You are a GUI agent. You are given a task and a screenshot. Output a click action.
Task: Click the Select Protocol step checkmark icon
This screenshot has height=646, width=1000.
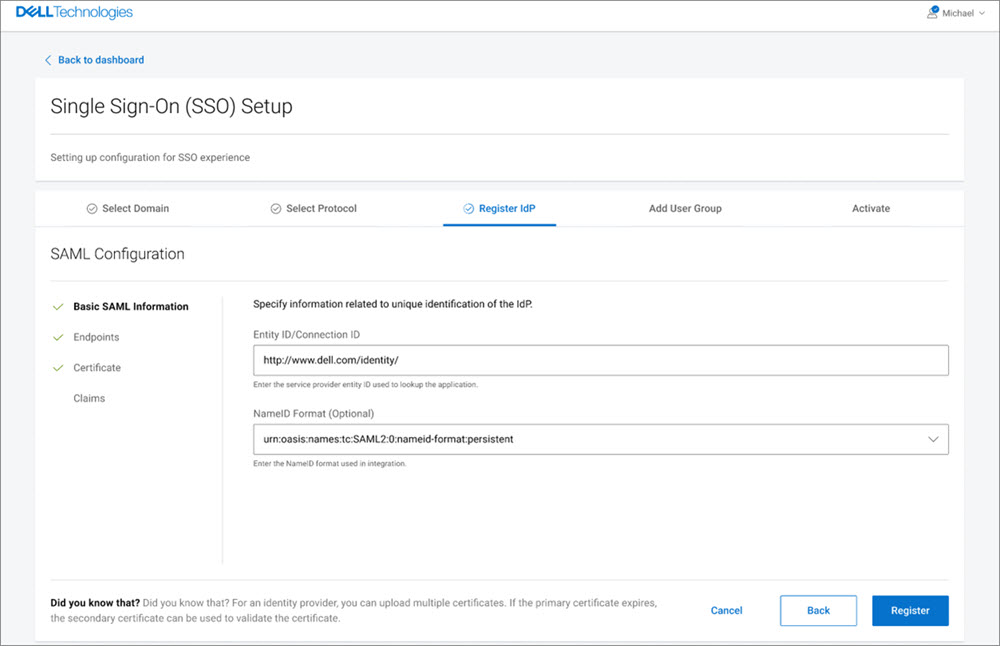[276, 209]
